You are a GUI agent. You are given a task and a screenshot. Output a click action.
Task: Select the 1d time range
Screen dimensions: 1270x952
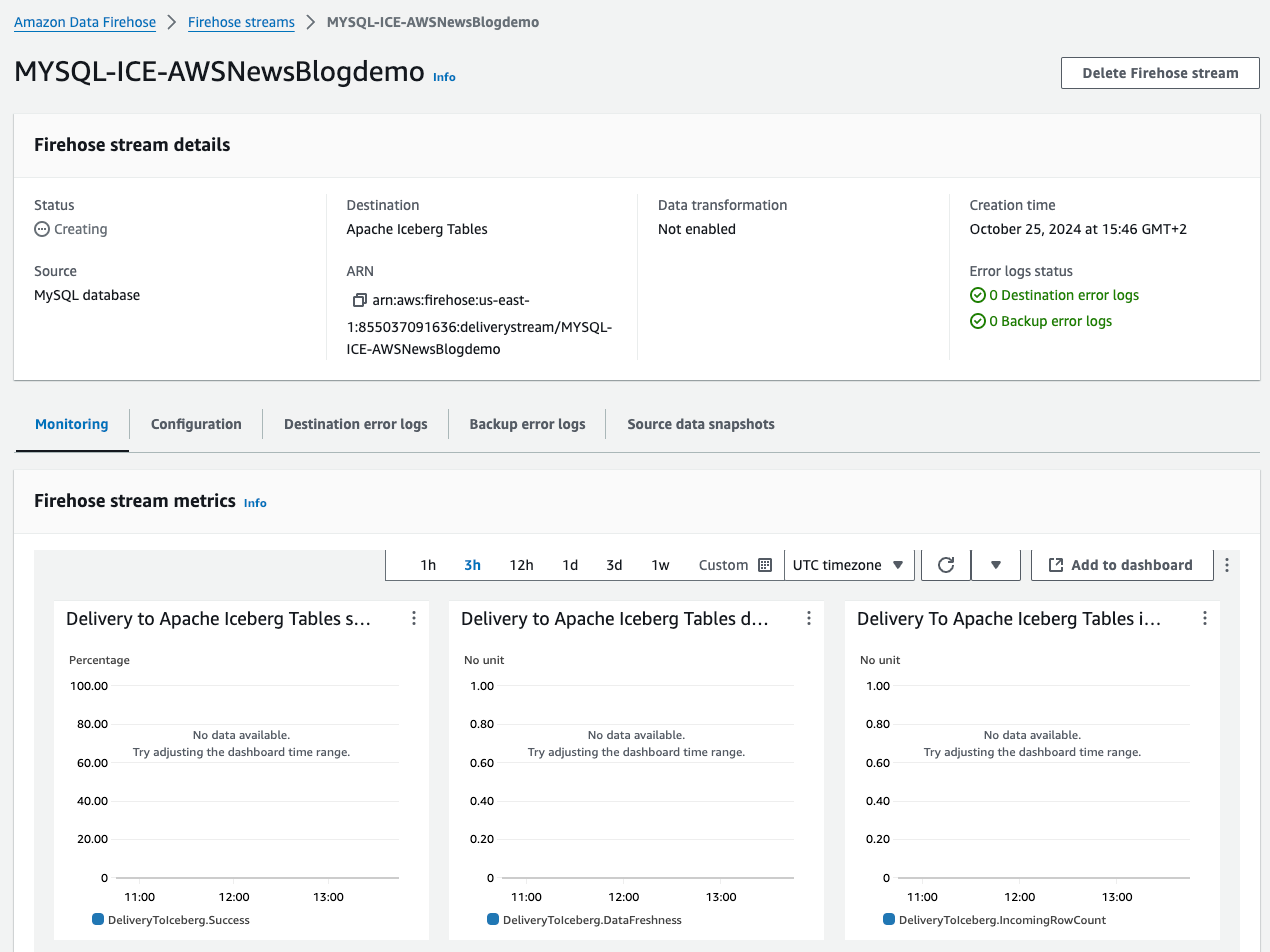coord(570,565)
